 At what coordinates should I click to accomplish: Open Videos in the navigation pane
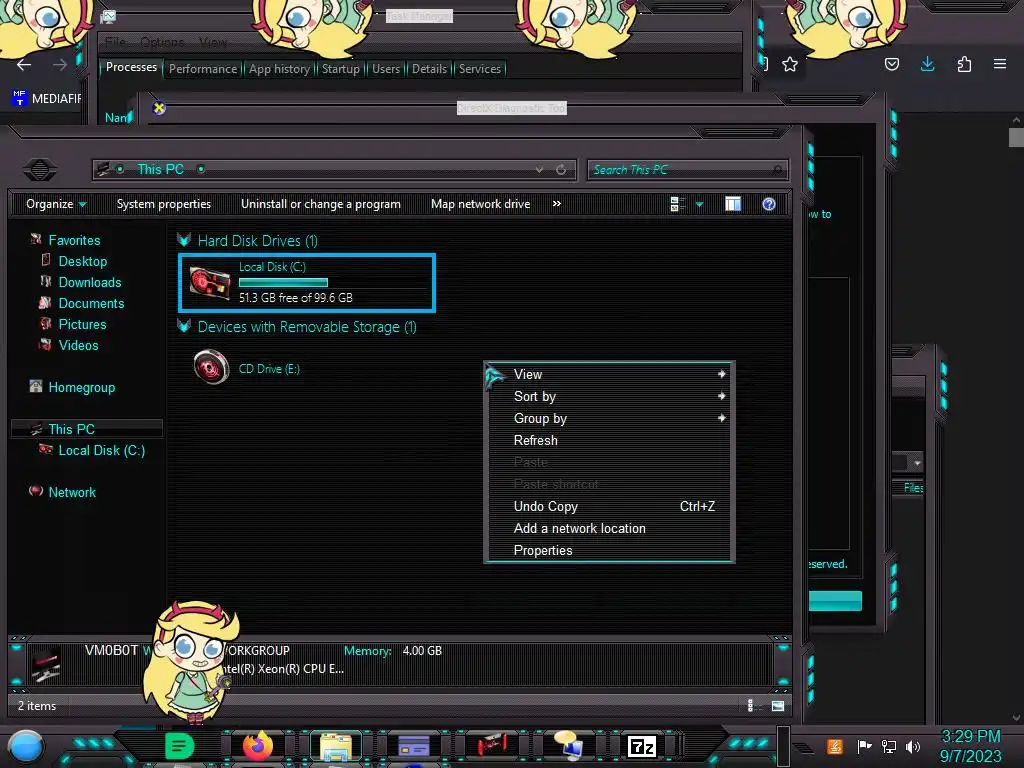pos(78,345)
